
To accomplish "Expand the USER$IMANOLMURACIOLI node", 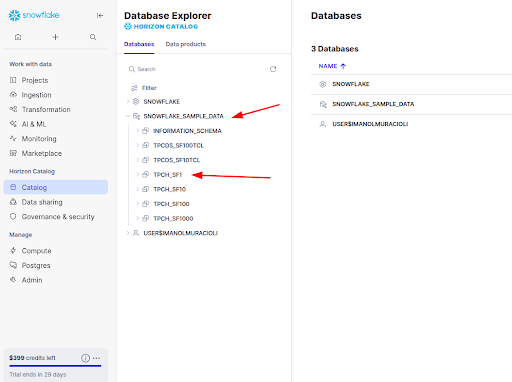I will tap(128, 233).
